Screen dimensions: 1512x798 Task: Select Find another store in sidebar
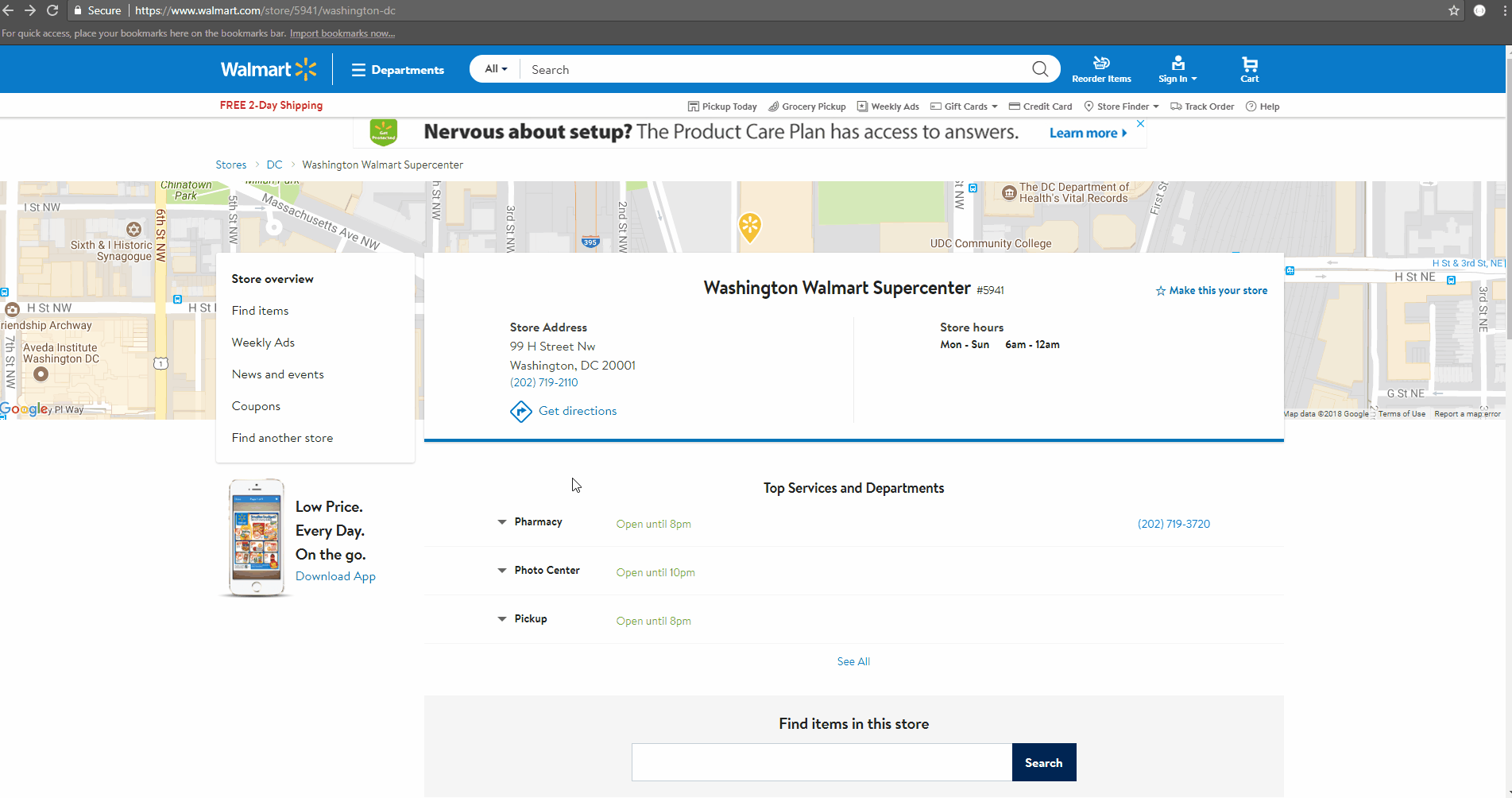tap(282, 438)
